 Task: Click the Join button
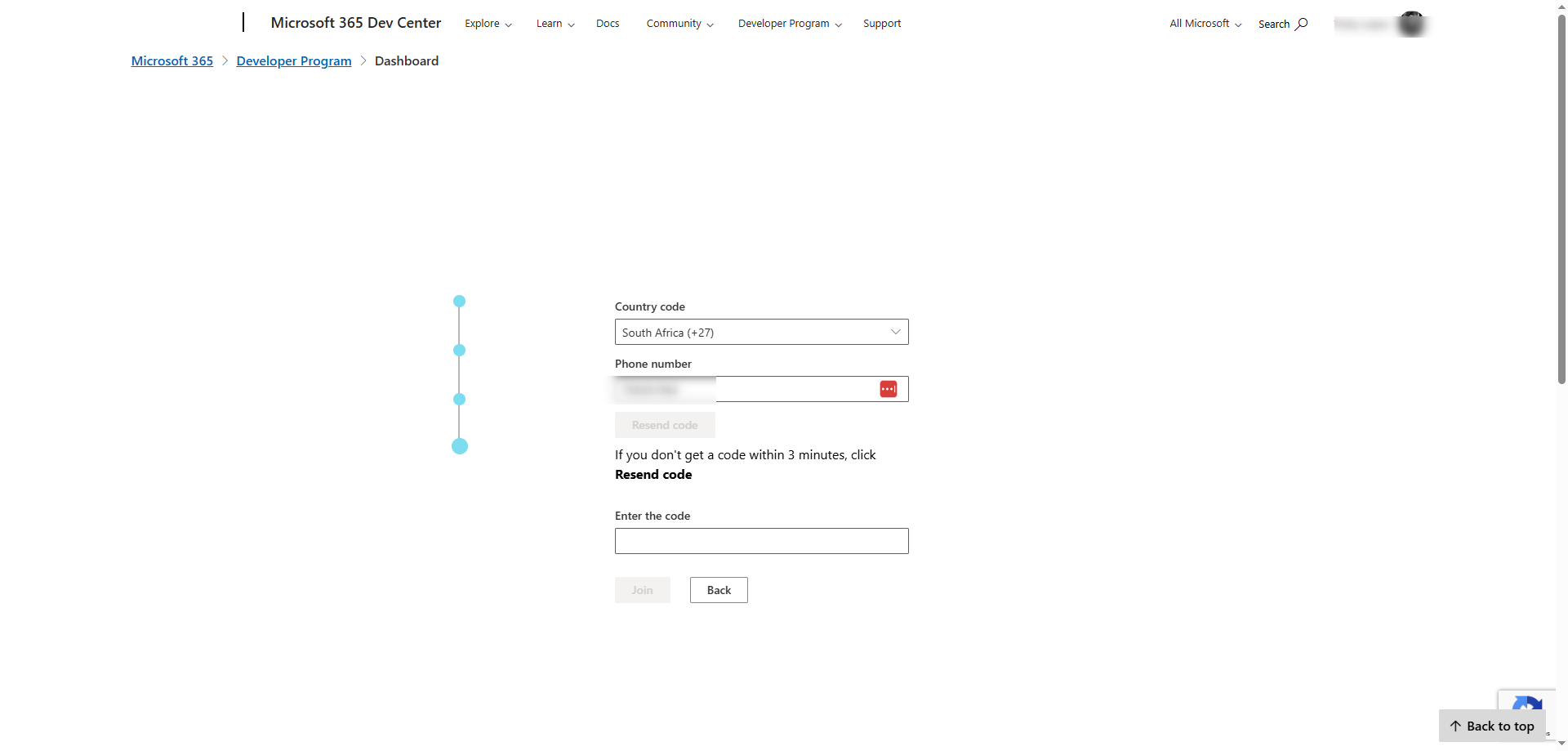click(643, 590)
